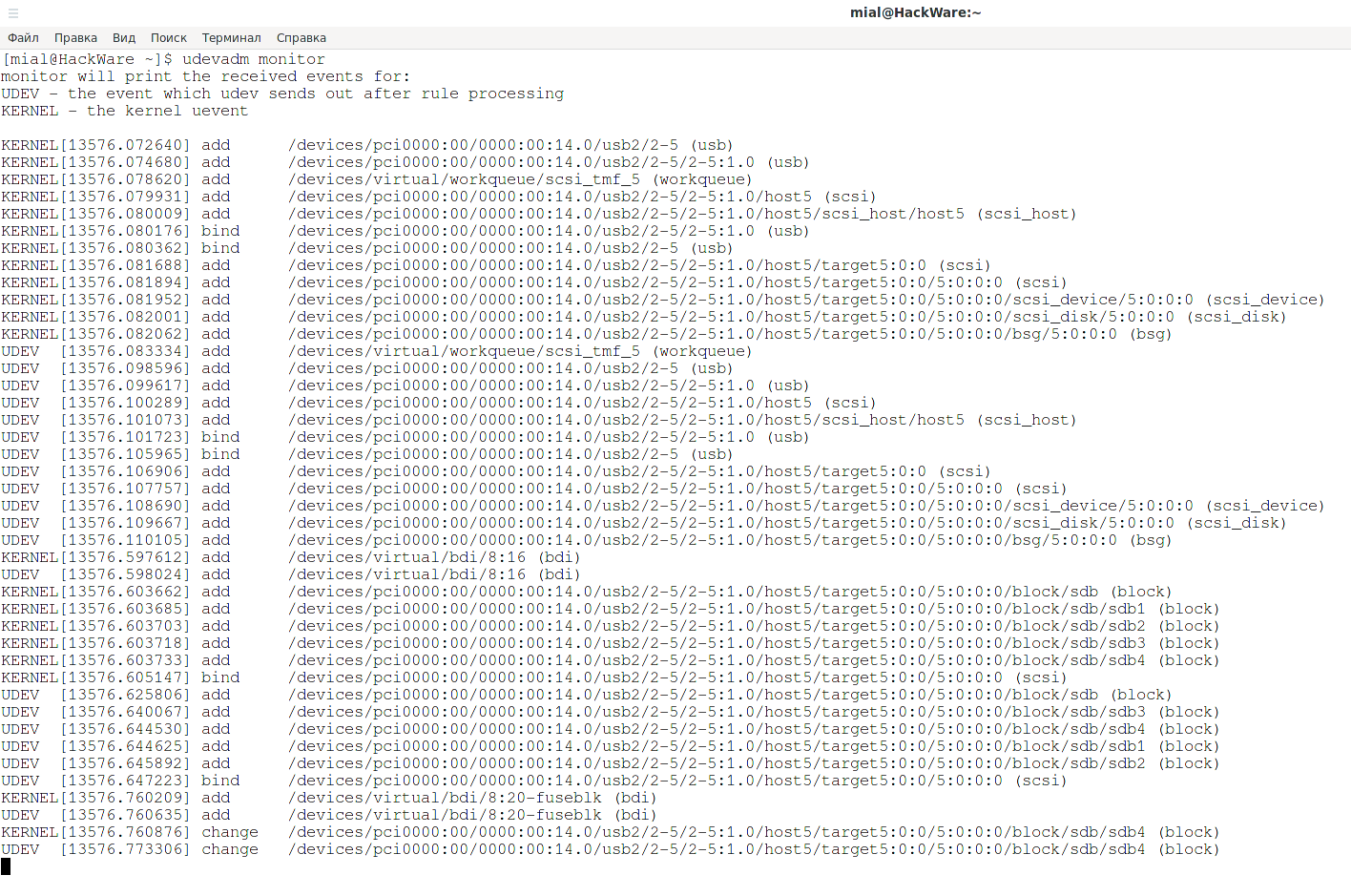Click the 'monitor will print the received events' line
Screen dimensions: 1351x896
click(205, 76)
